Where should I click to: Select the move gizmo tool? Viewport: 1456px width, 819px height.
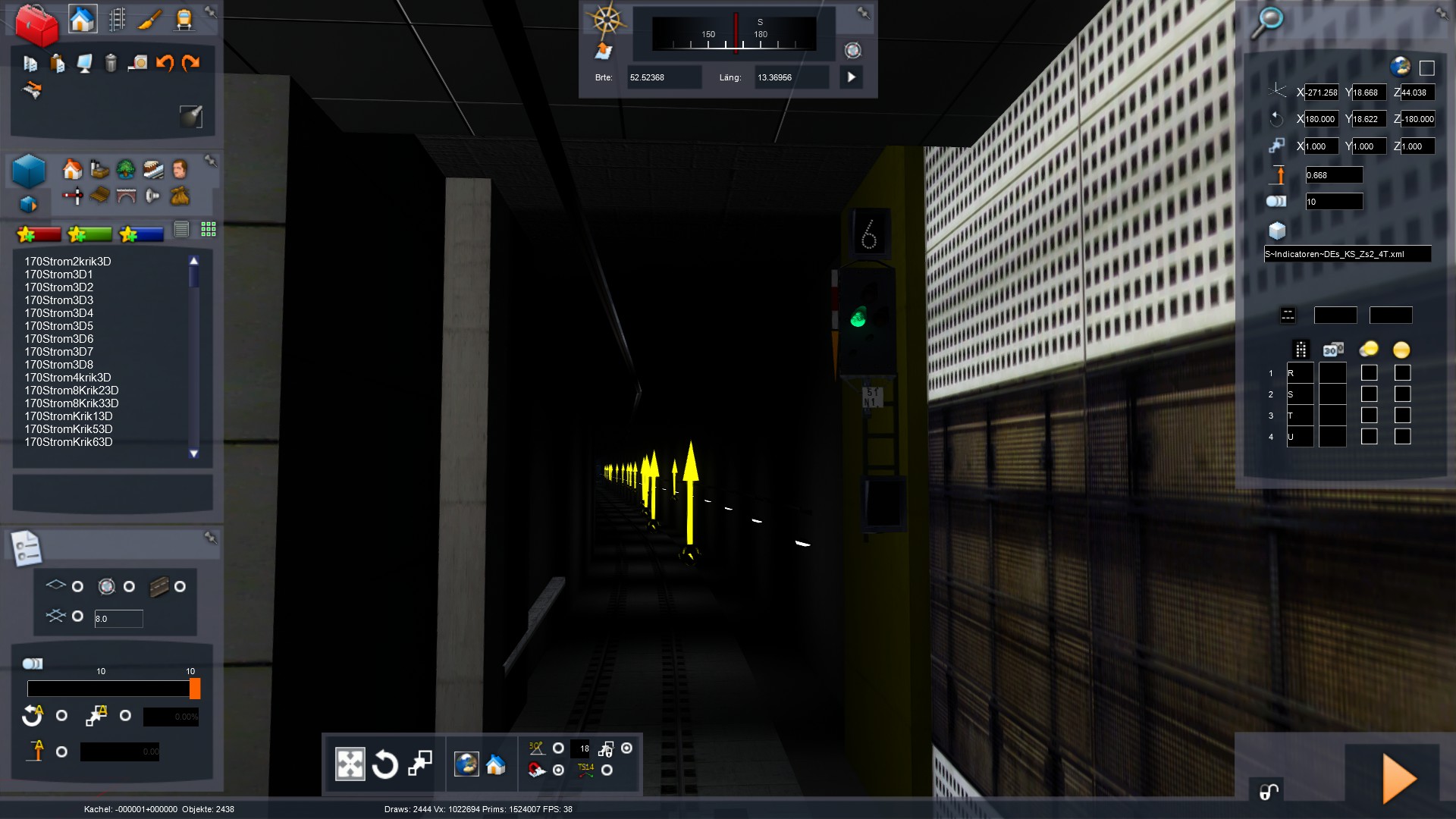pyautogui.click(x=350, y=764)
